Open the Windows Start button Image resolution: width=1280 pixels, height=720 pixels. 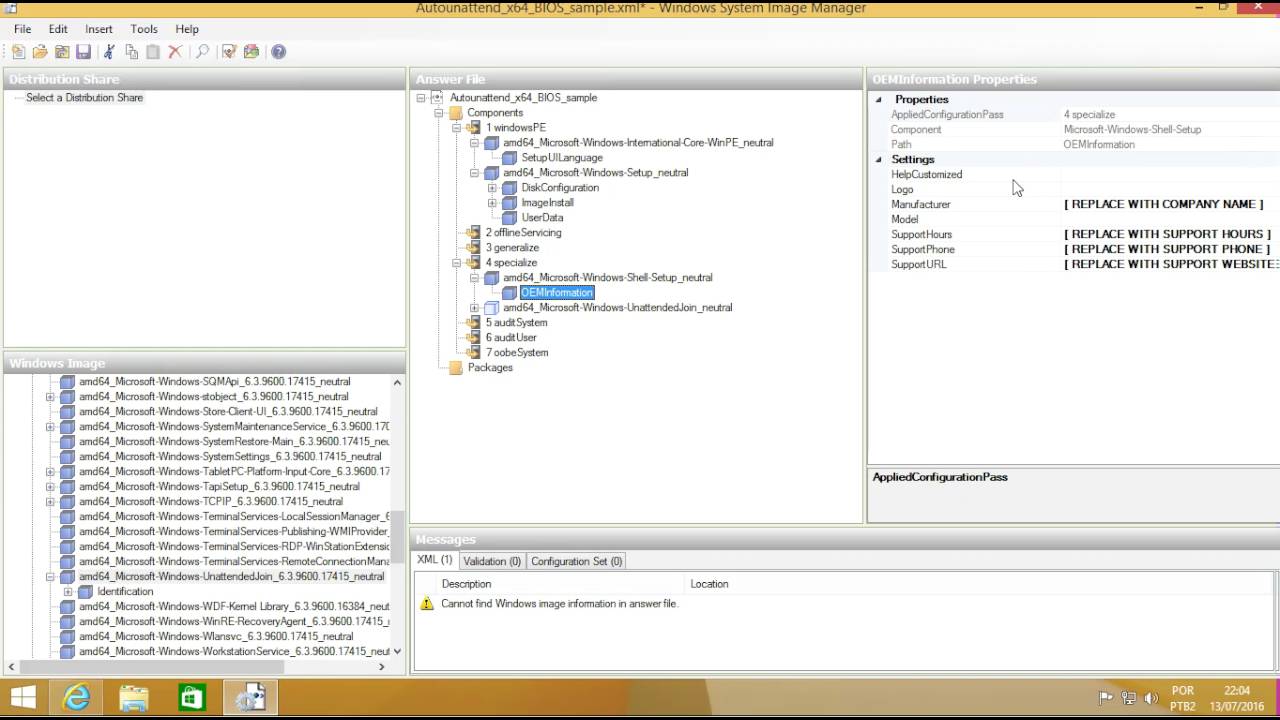pyautogui.click(x=22, y=697)
